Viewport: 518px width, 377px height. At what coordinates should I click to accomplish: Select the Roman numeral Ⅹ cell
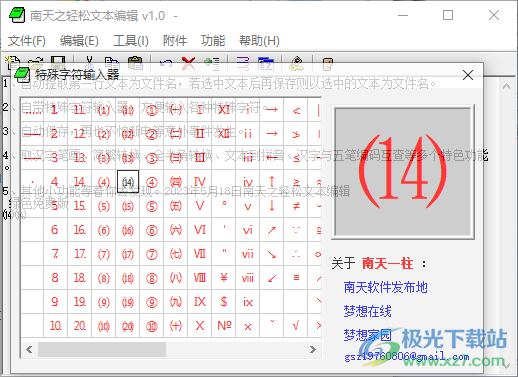click(200, 326)
